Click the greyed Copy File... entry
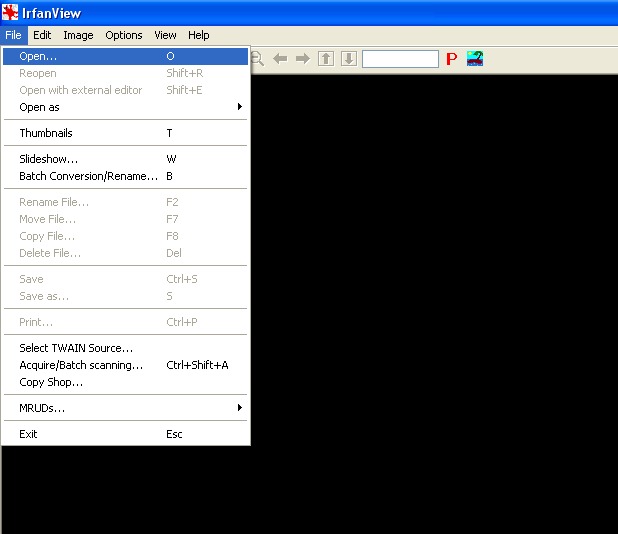 tap(125, 236)
